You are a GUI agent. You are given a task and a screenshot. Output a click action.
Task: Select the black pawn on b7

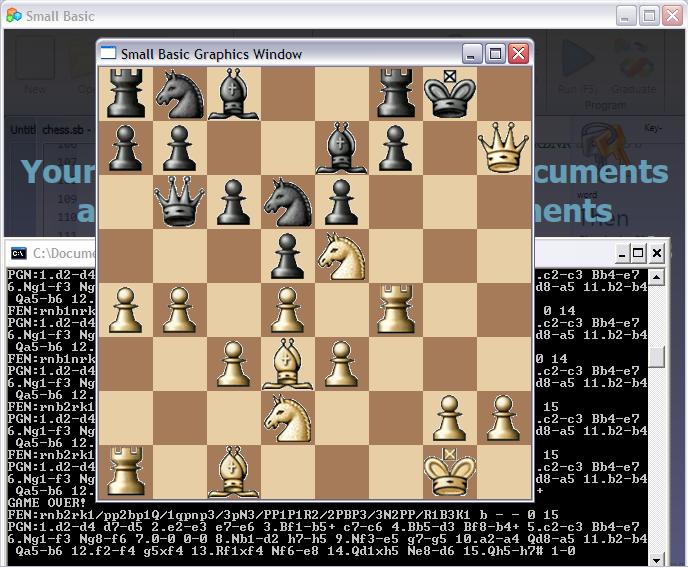[x=180, y=148]
